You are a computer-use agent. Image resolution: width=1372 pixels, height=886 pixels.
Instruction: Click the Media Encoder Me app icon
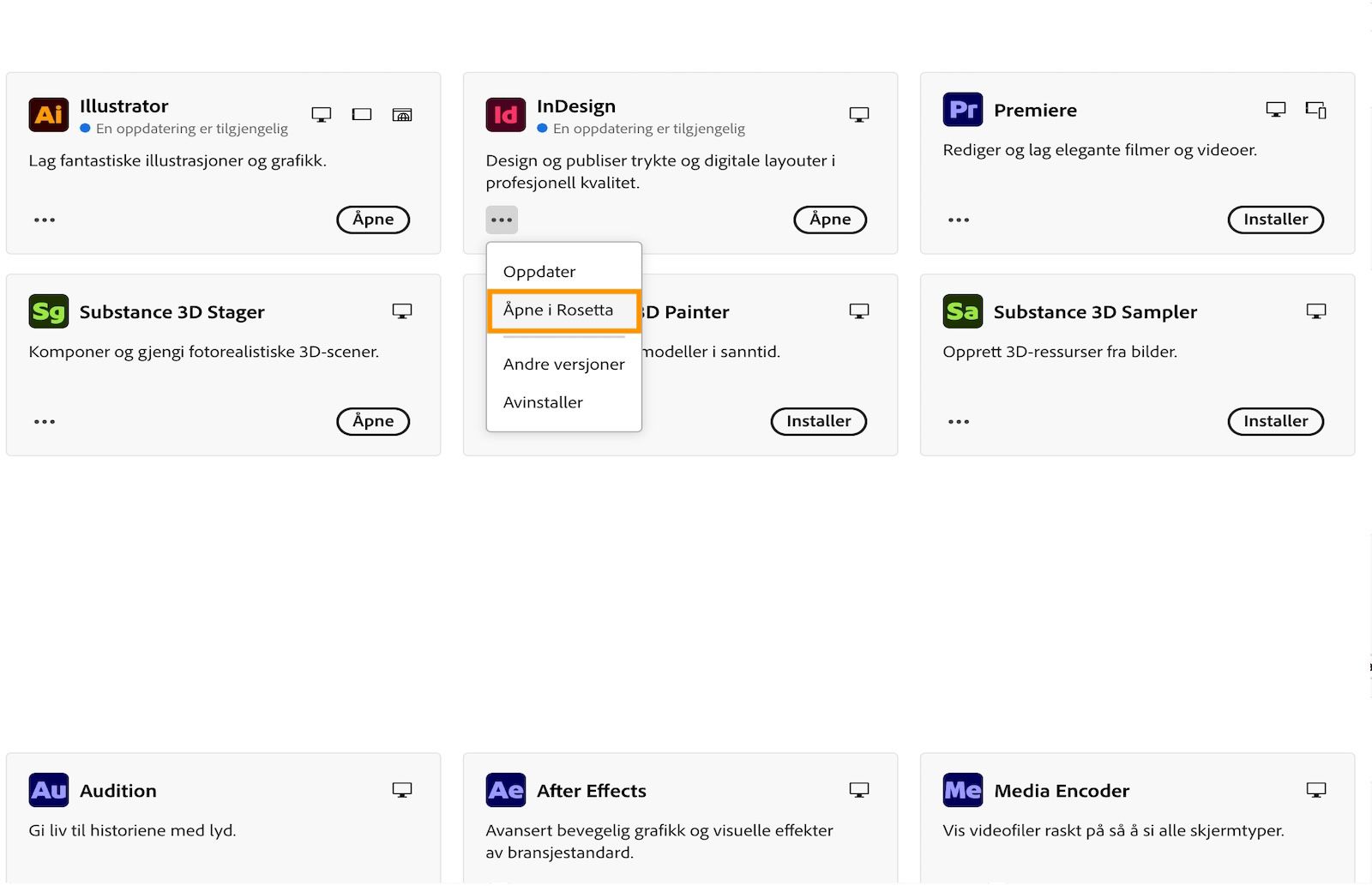point(963,790)
